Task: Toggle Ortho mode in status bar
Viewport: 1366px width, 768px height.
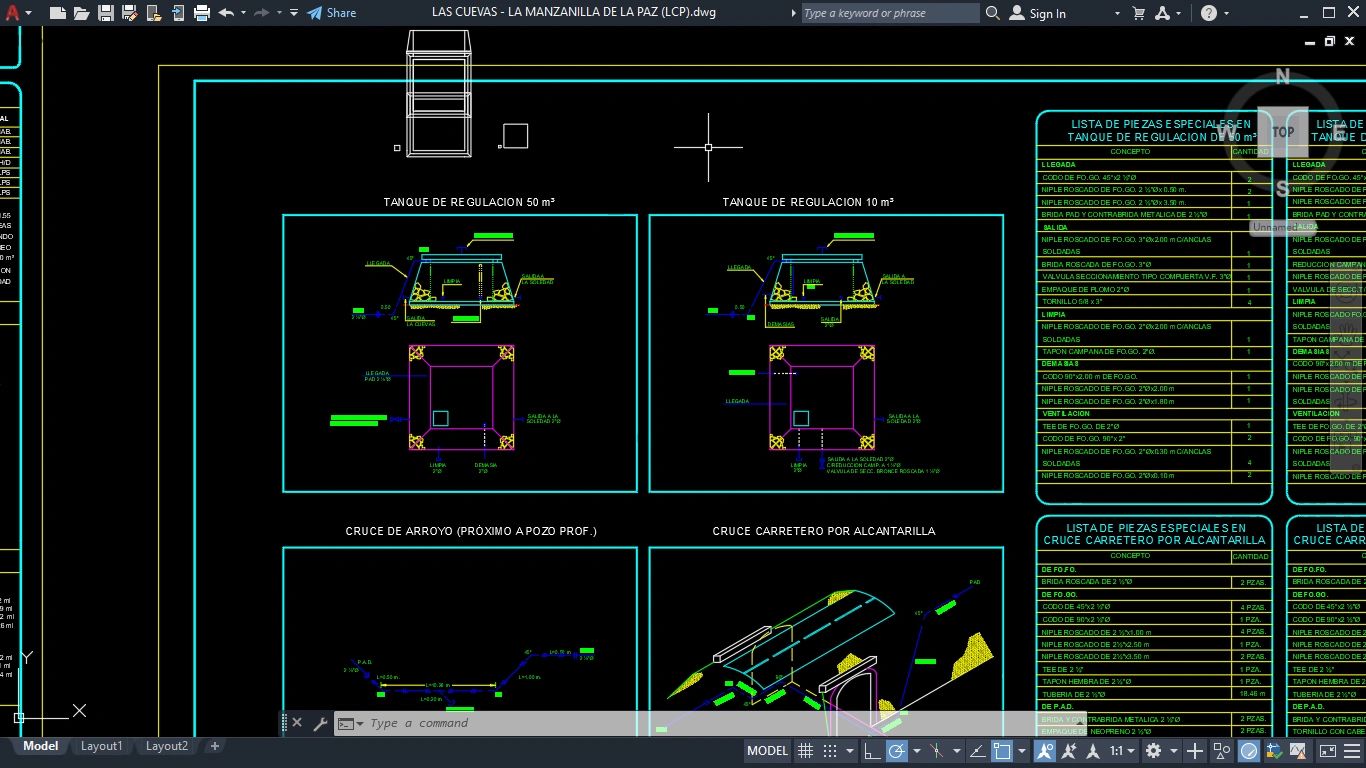Action: 872,751
